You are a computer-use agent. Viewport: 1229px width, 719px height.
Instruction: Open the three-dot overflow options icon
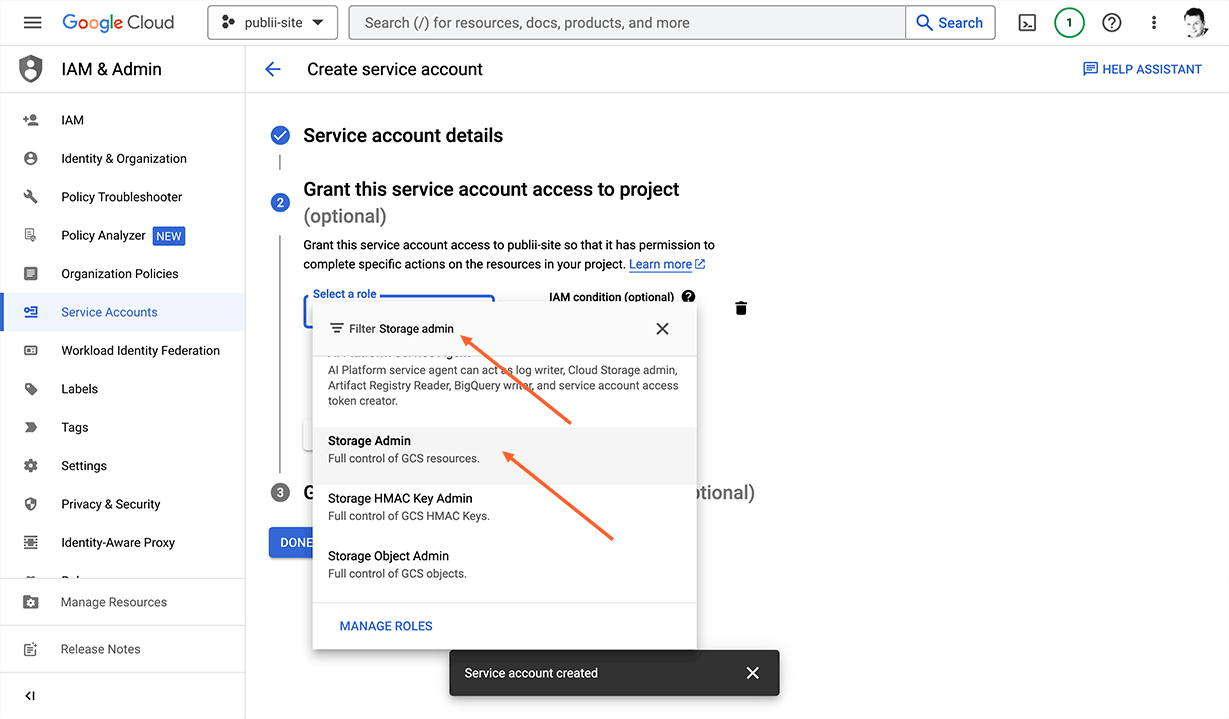click(1153, 22)
